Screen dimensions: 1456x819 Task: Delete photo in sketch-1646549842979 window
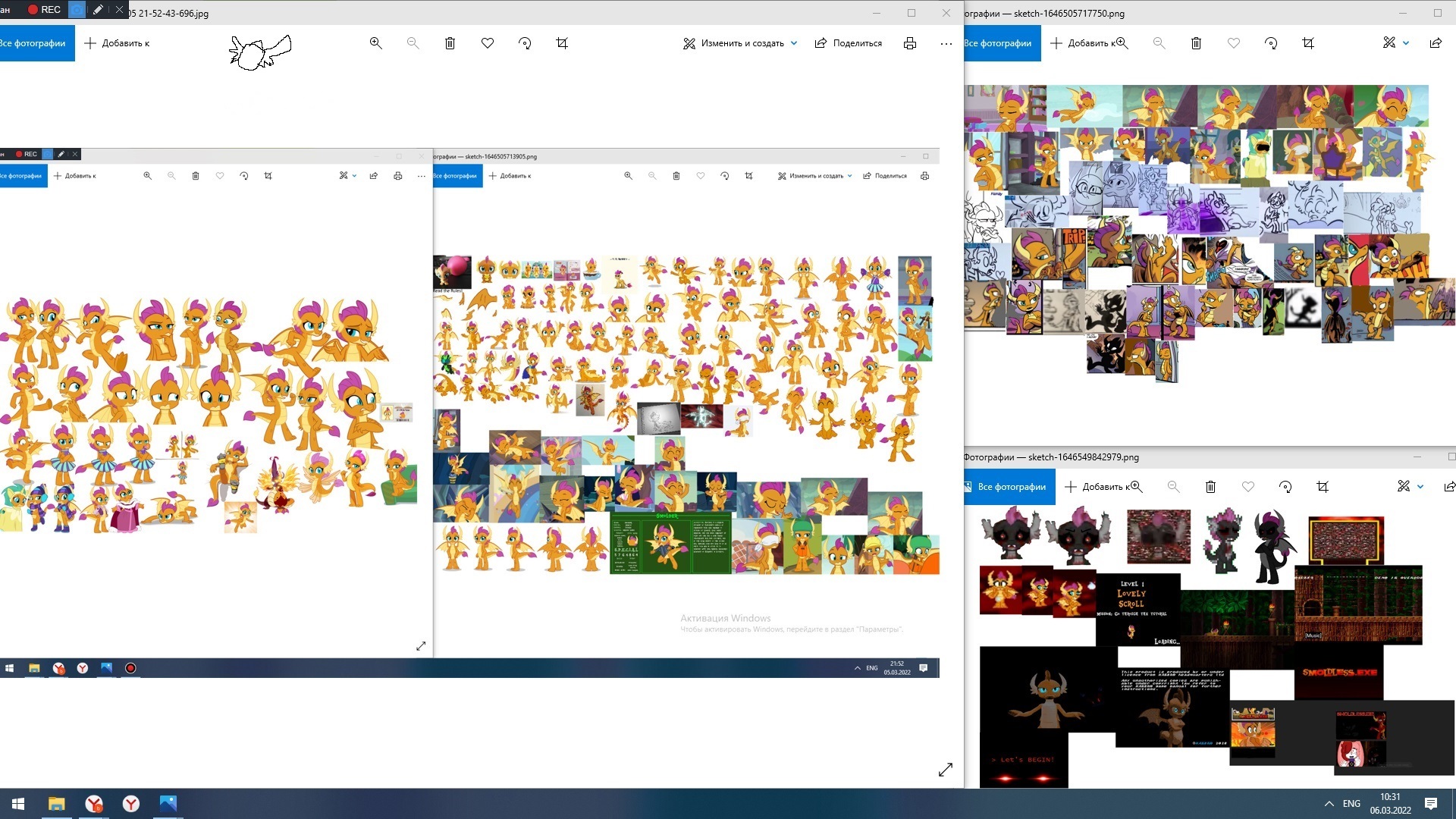pyautogui.click(x=1210, y=487)
